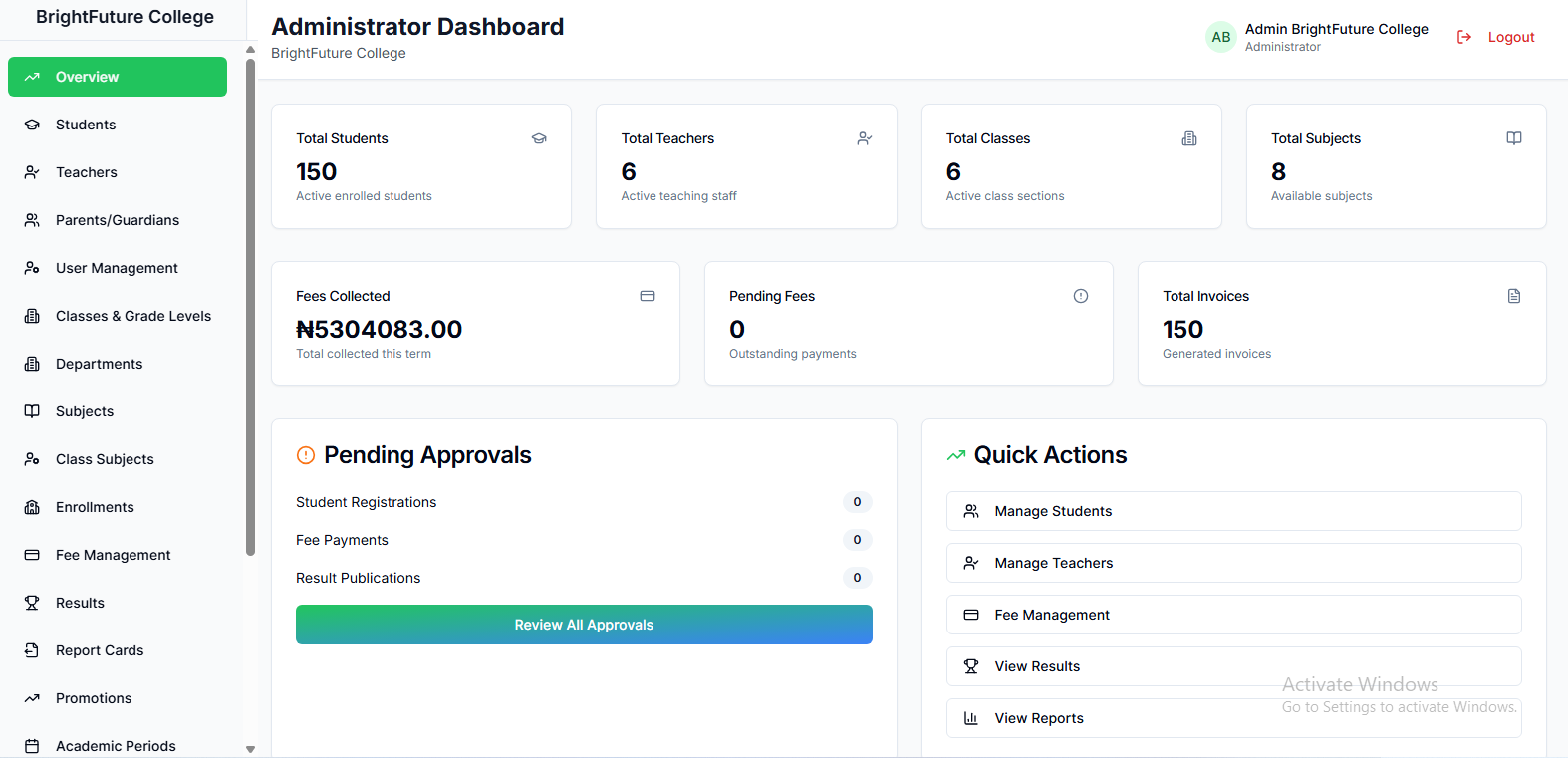Click the alert icon on Pending Fees card
Image resolution: width=1568 pixels, height=758 pixels.
1081,296
